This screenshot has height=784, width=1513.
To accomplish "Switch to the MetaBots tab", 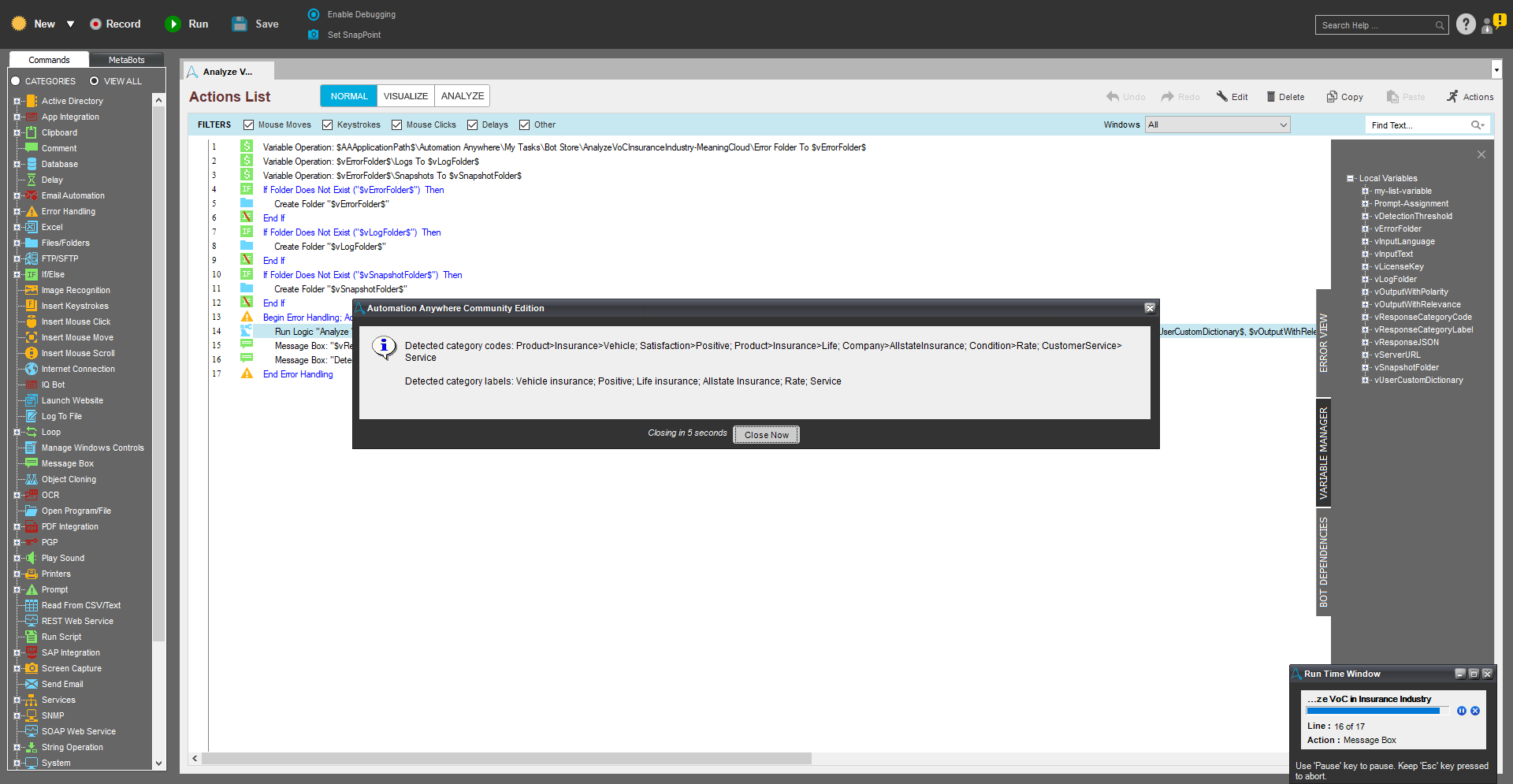I will tap(126, 60).
